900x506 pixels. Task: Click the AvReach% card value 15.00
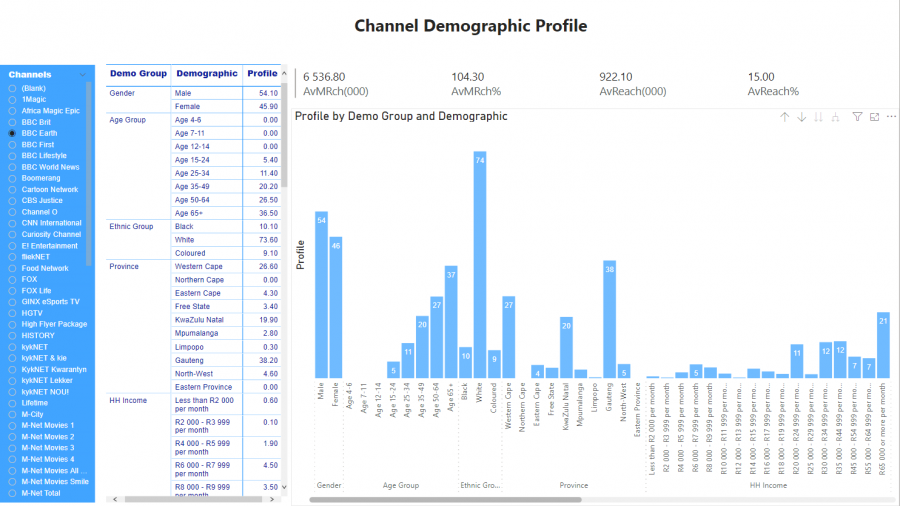point(761,77)
